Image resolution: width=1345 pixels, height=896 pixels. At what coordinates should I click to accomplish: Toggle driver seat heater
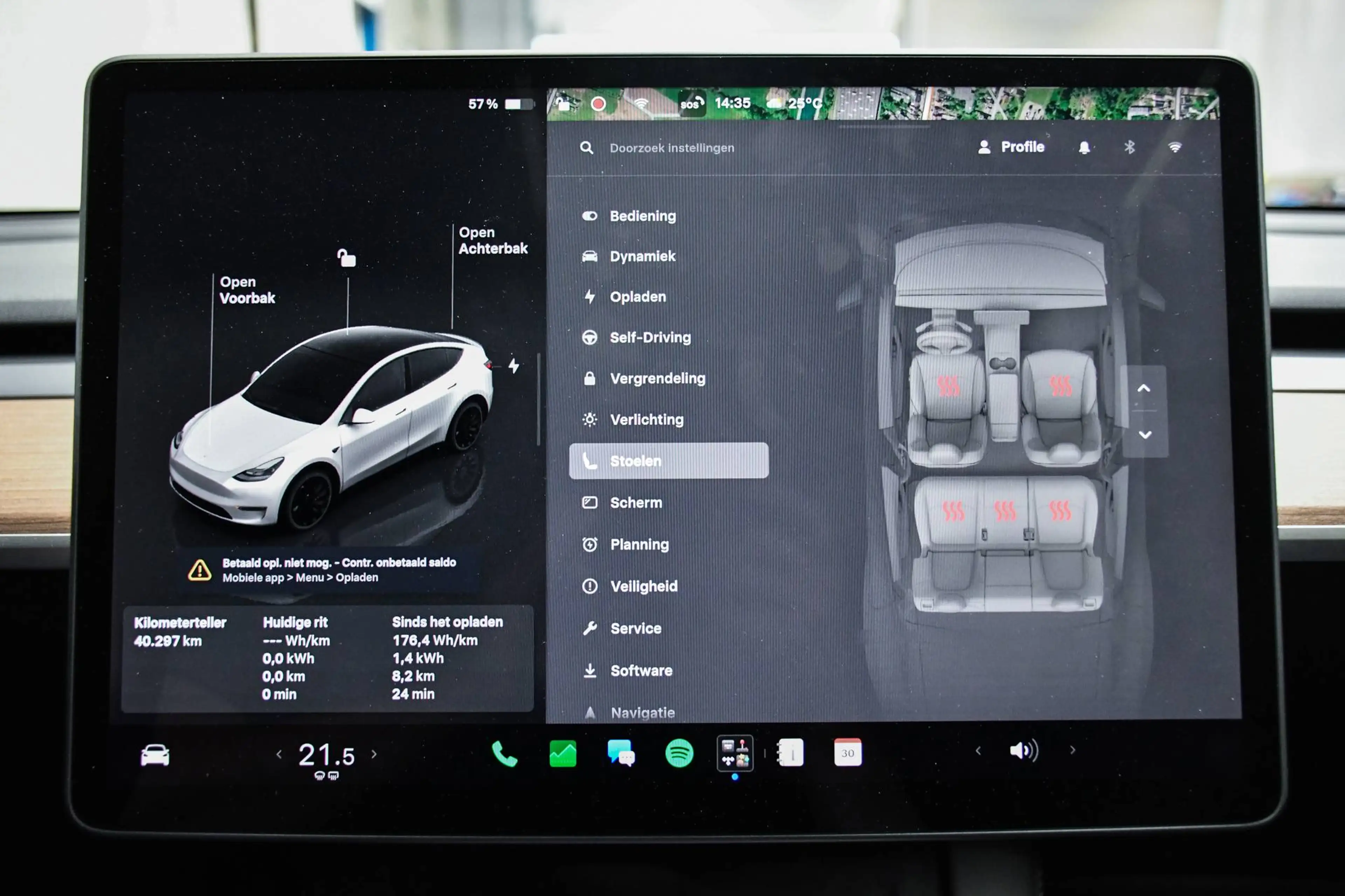coord(948,387)
